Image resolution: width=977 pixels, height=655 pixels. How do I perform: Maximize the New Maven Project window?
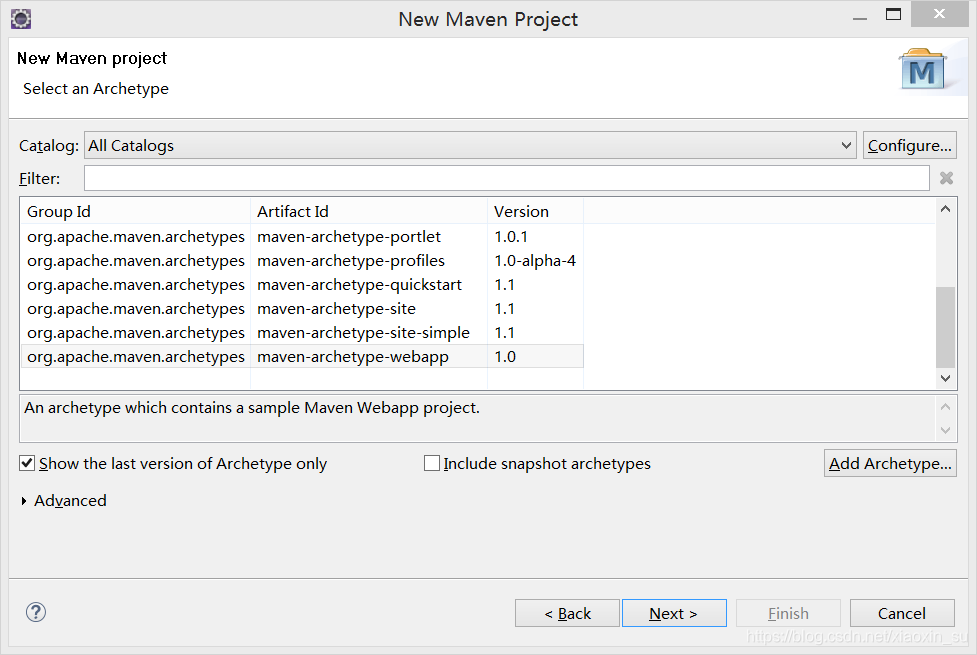coord(894,14)
